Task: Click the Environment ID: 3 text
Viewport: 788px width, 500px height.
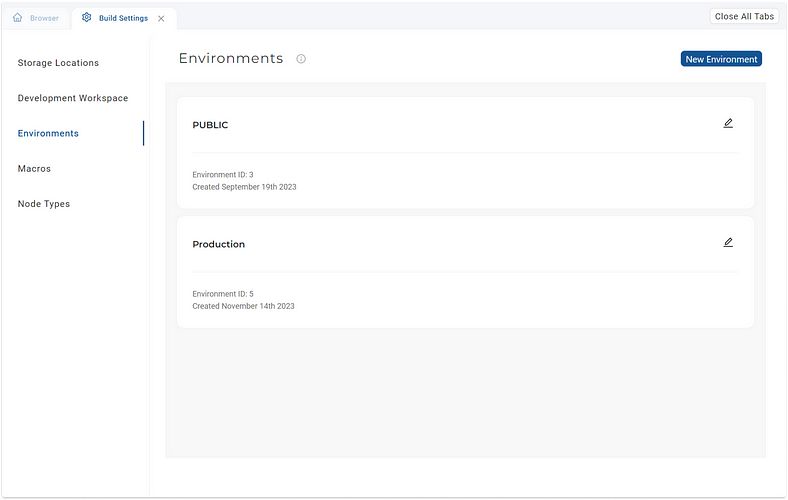Action: coord(223,174)
